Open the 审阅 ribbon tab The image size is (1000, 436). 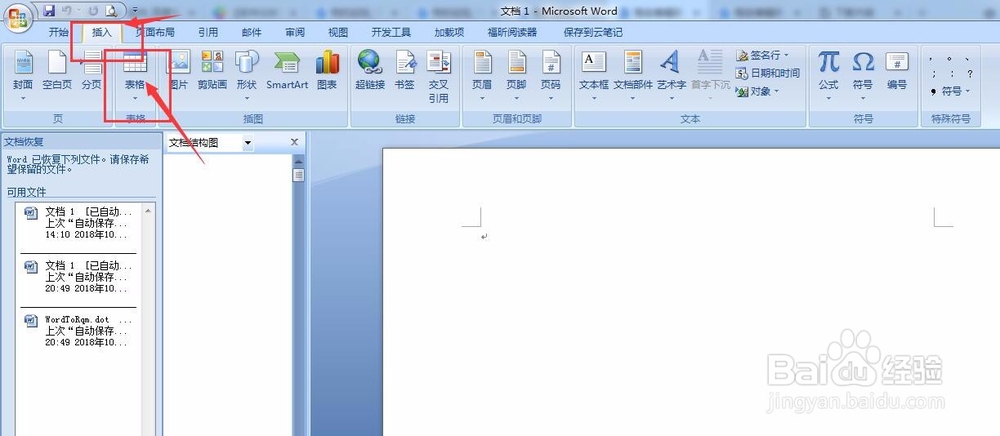[x=295, y=33]
